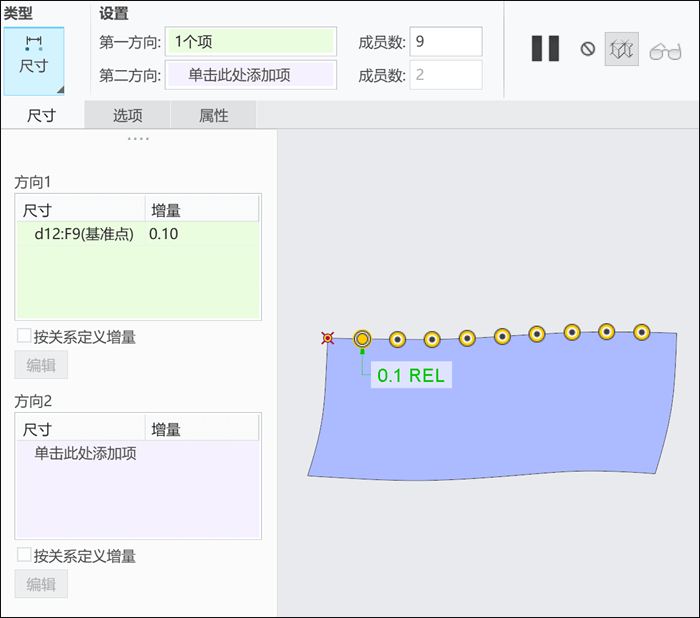This screenshot has height=618, width=700.
Task: Enable 按关系定义增量 under 方向1
Action: coord(24,336)
